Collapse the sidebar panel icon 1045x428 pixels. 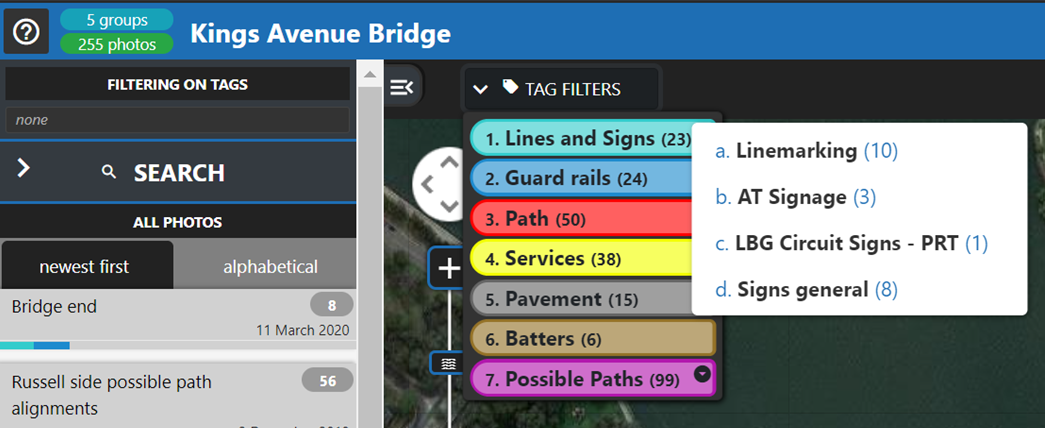point(401,88)
